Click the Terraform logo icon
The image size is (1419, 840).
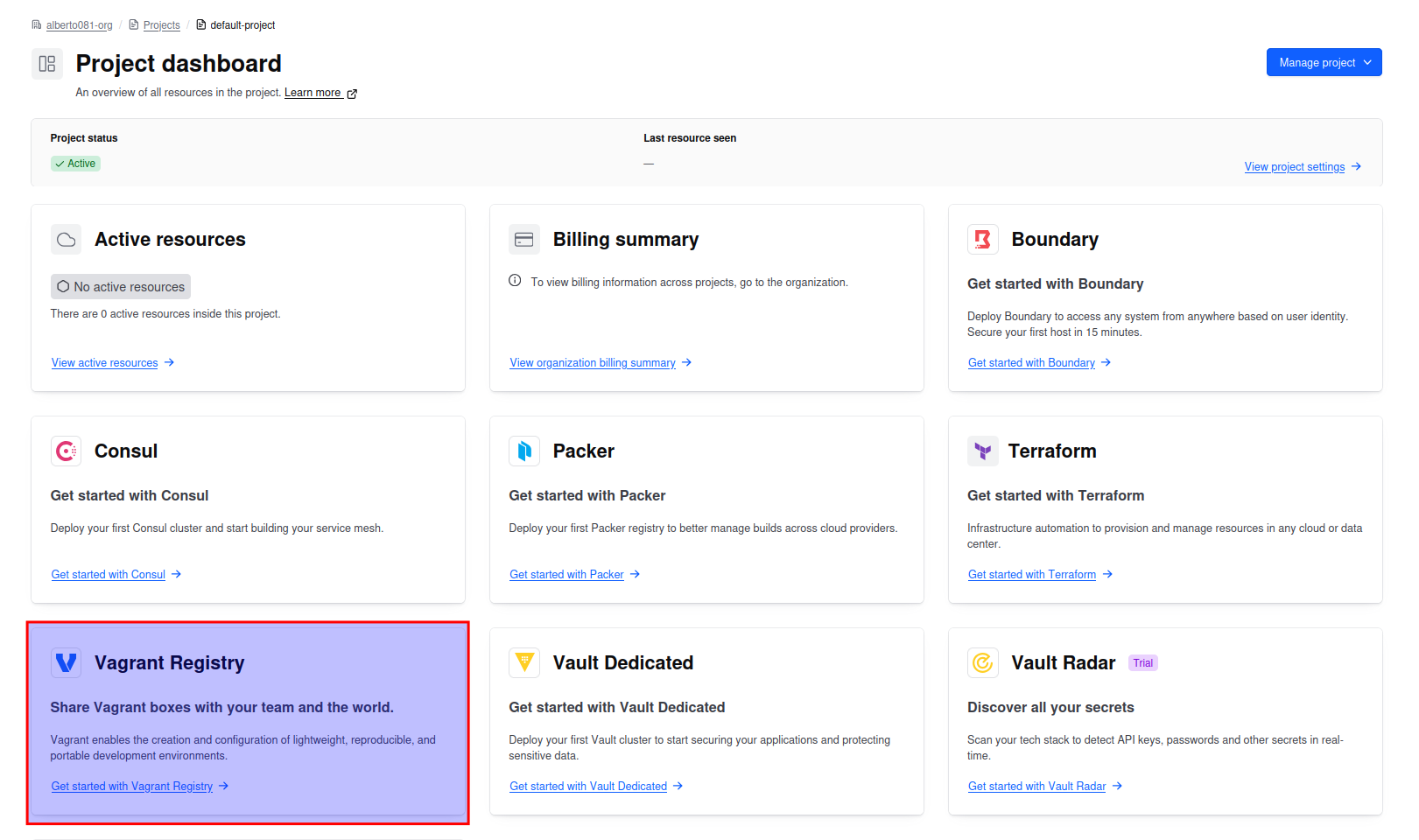click(x=982, y=451)
